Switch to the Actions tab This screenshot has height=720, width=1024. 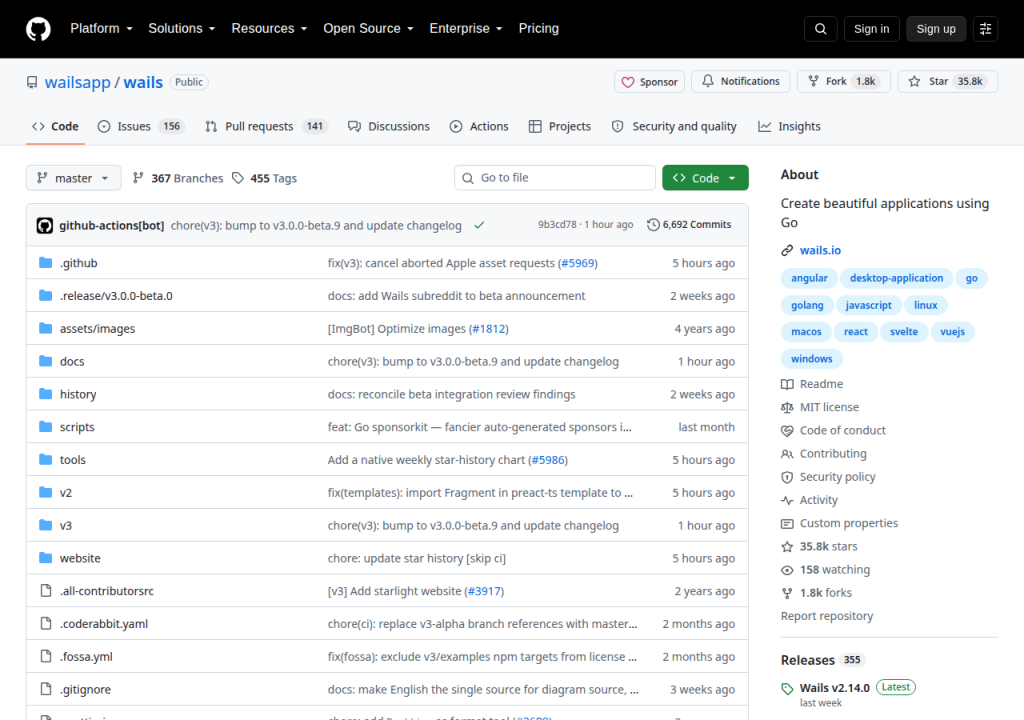click(x=479, y=127)
